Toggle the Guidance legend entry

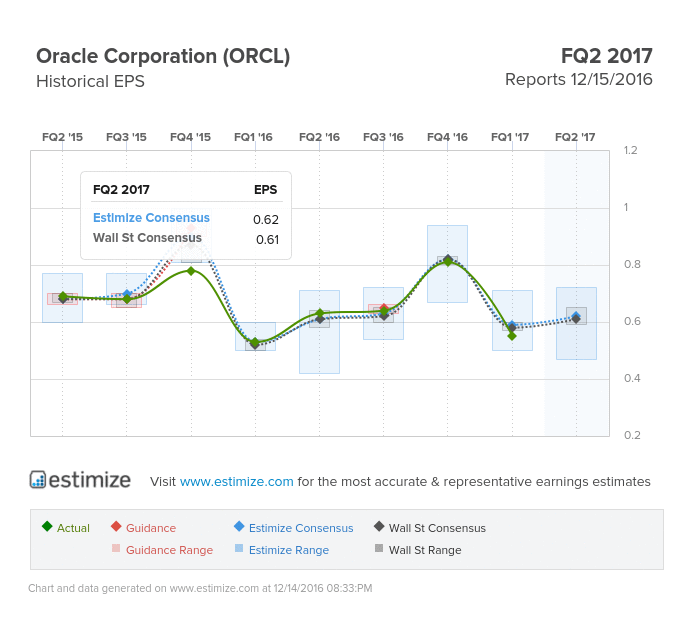(143, 527)
